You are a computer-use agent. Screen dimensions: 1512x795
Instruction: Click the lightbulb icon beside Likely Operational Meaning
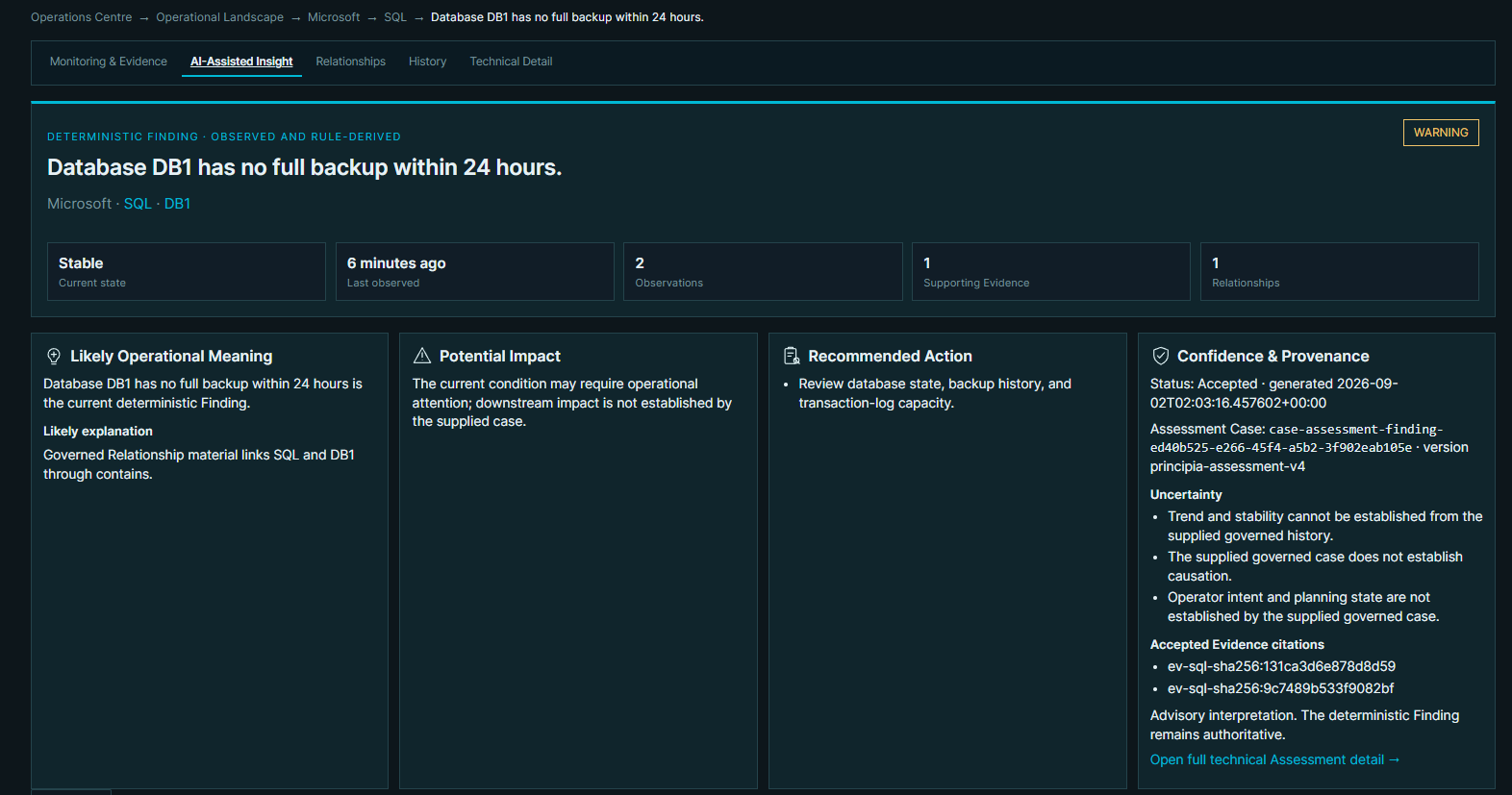tap(54, 357)
